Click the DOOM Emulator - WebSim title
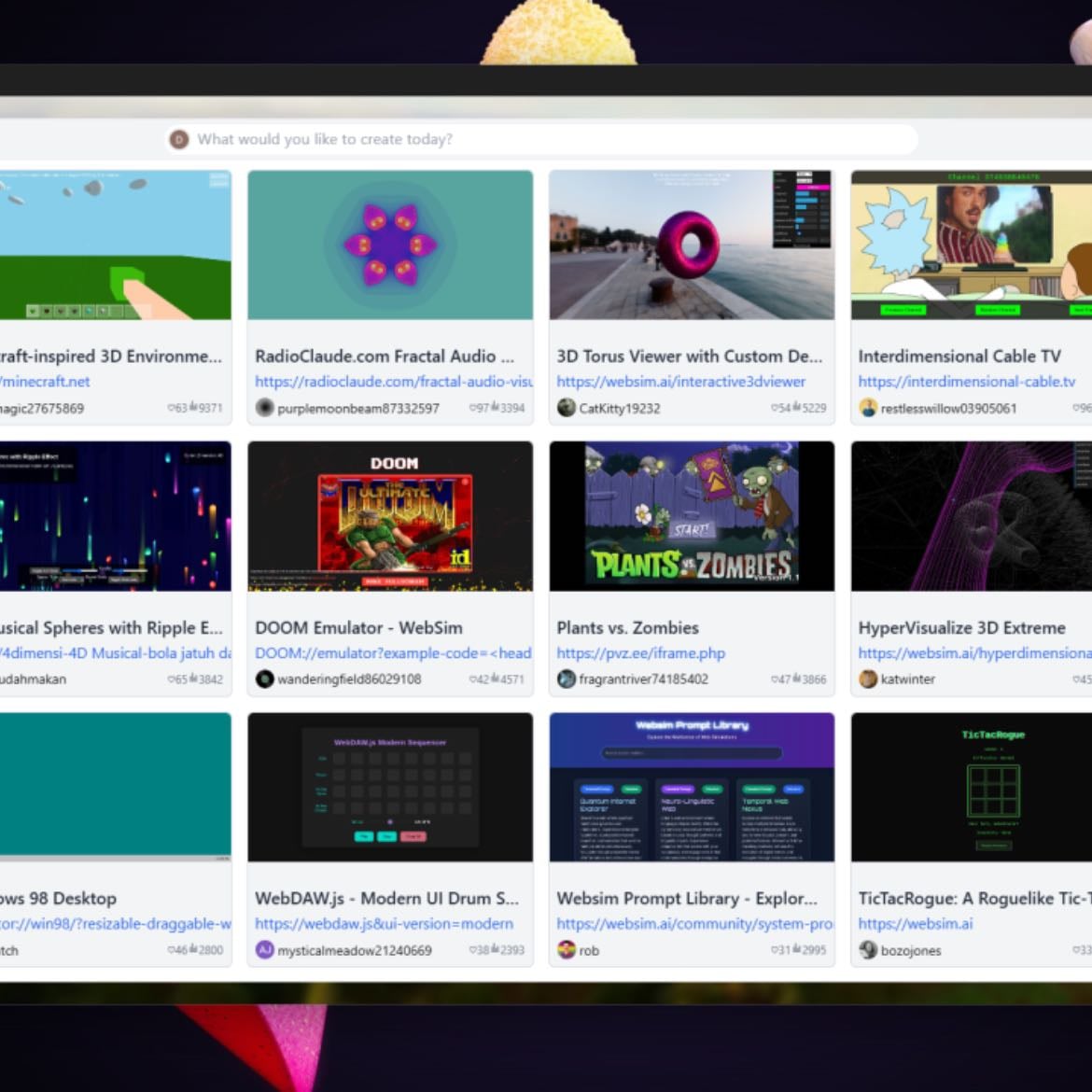Image resolution: width=1092 pixels, height=1092 pixels. pos(358,627)
